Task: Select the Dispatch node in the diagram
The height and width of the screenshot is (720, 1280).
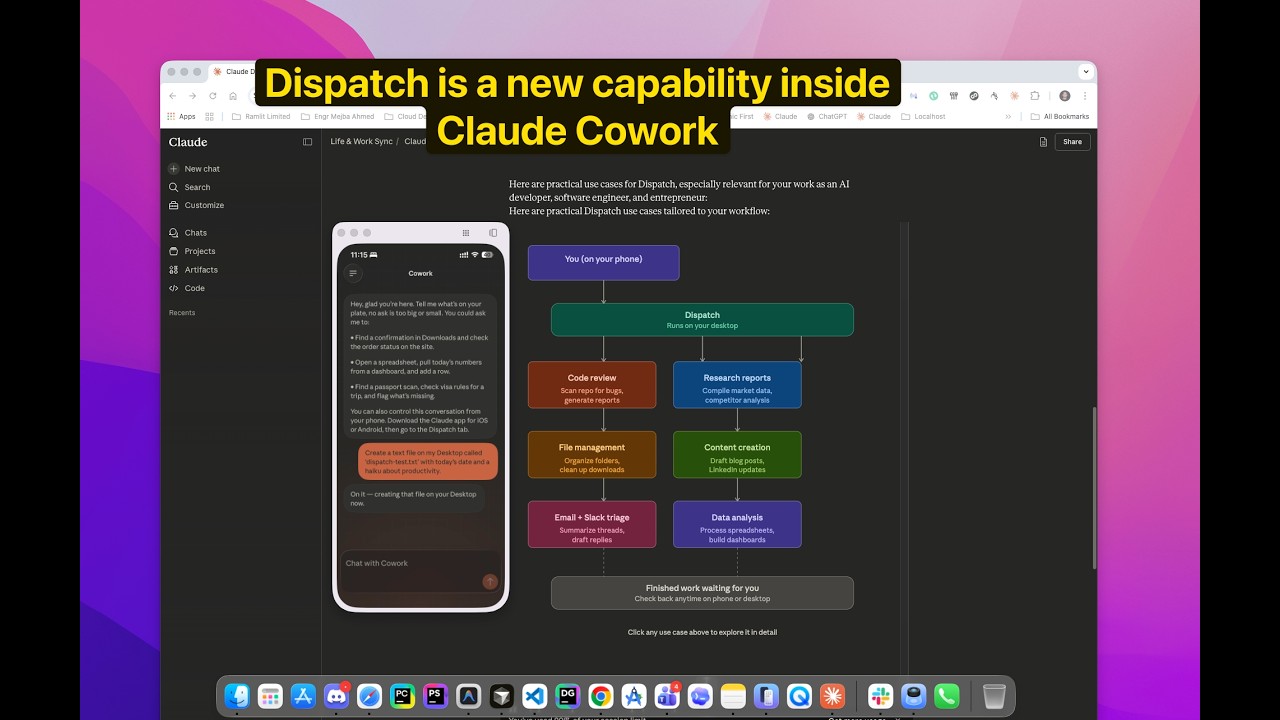Action: click(702, 320)
